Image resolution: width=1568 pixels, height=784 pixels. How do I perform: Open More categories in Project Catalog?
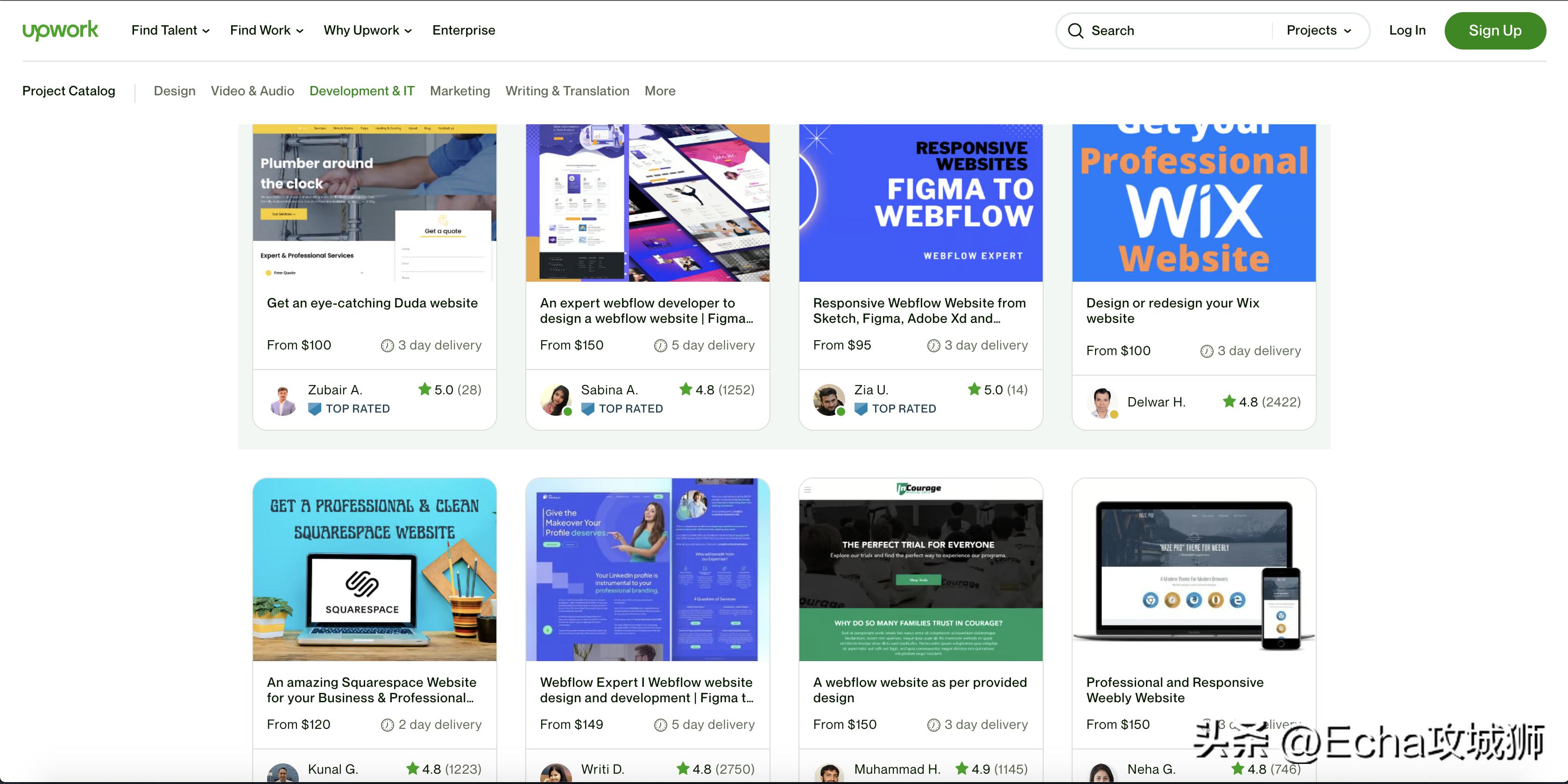(x=659, y=91)
